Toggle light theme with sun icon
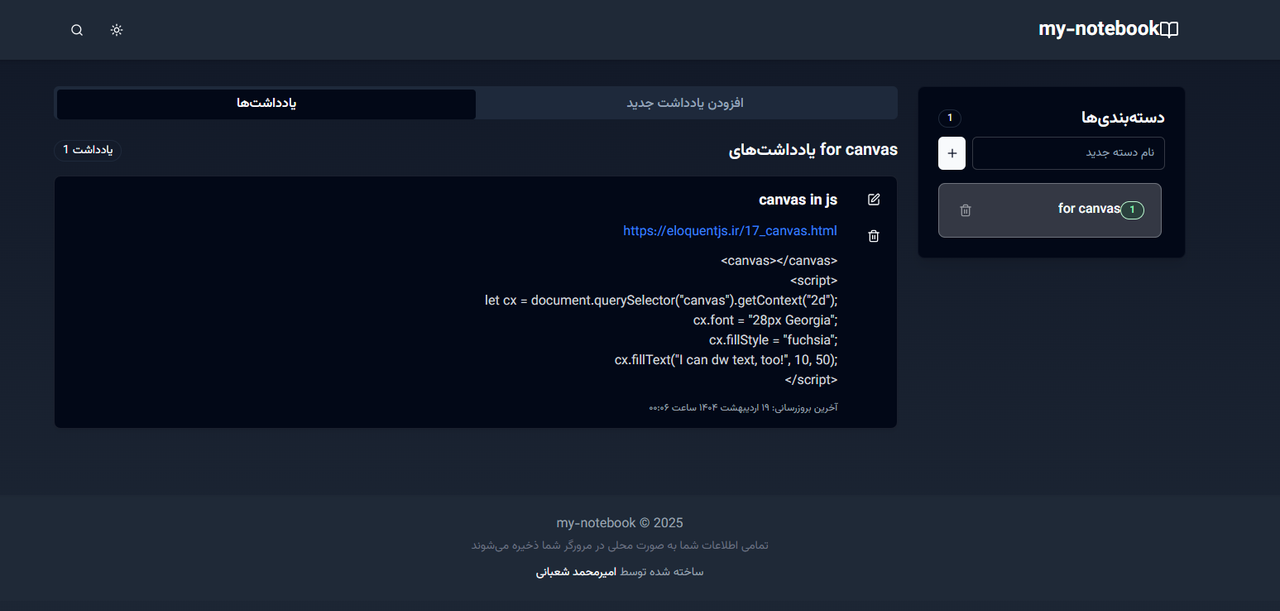This screenshot has height=611, width=1280. click(x=117, y=30)
